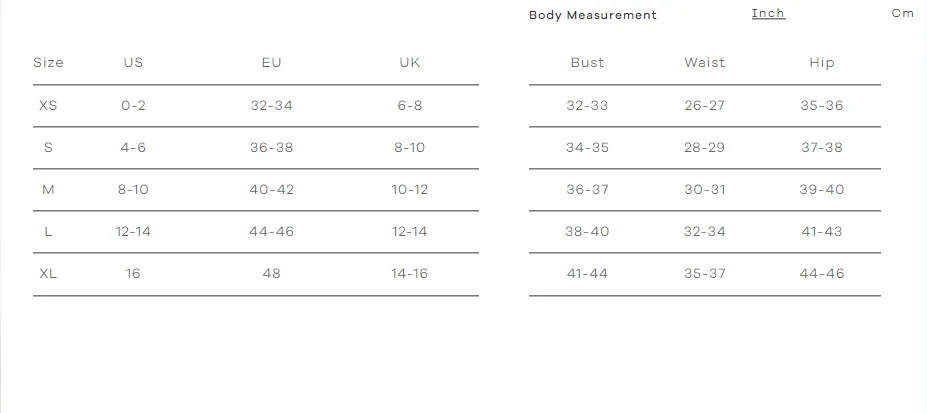The width and height of the screenshot is (927, 413).
Task: Select the M size row label
Action: coord(48,189)
